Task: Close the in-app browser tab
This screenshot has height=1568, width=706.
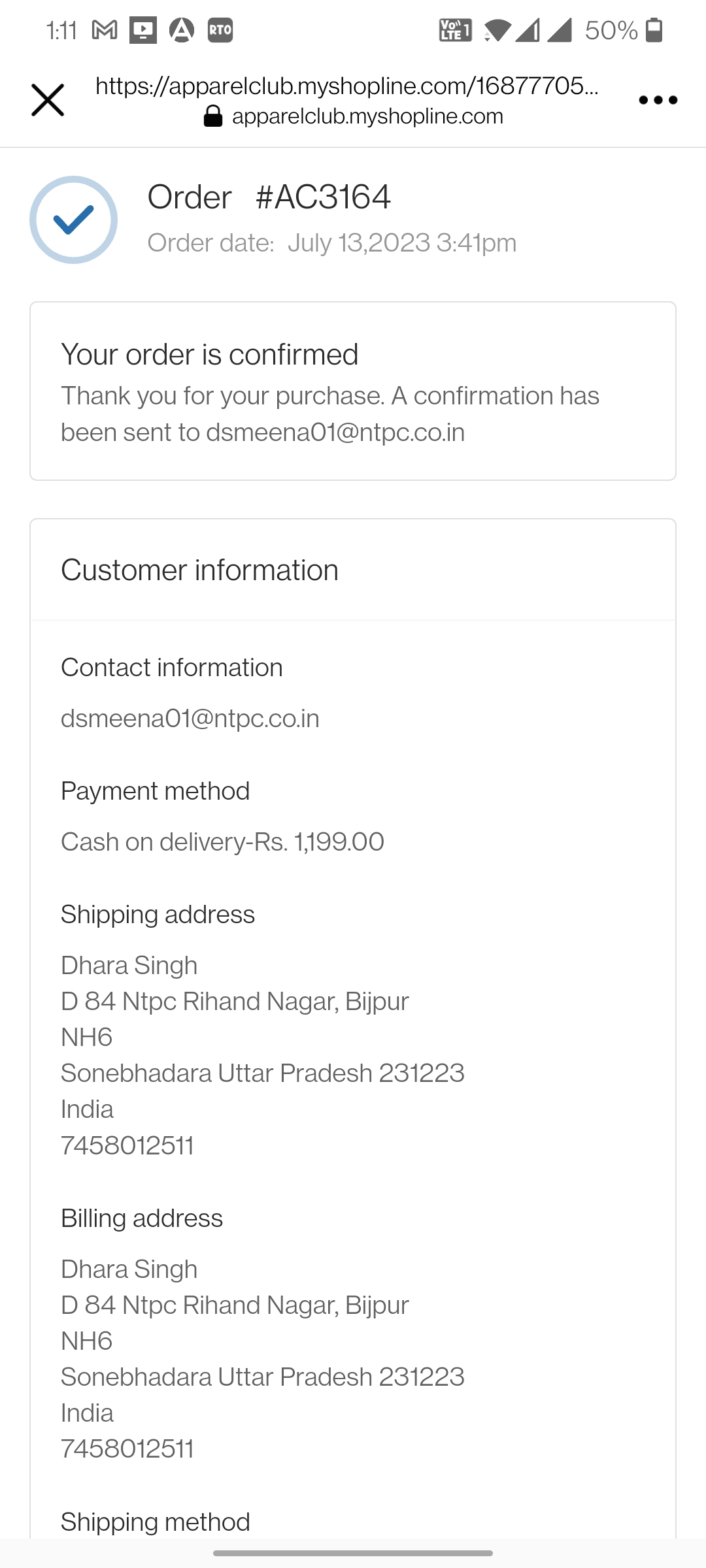Action: click(48, 100)
